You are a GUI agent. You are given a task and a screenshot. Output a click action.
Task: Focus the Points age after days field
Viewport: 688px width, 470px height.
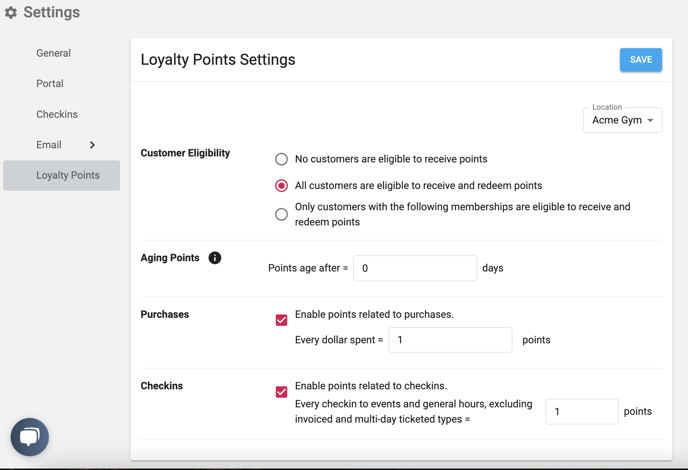415,268
